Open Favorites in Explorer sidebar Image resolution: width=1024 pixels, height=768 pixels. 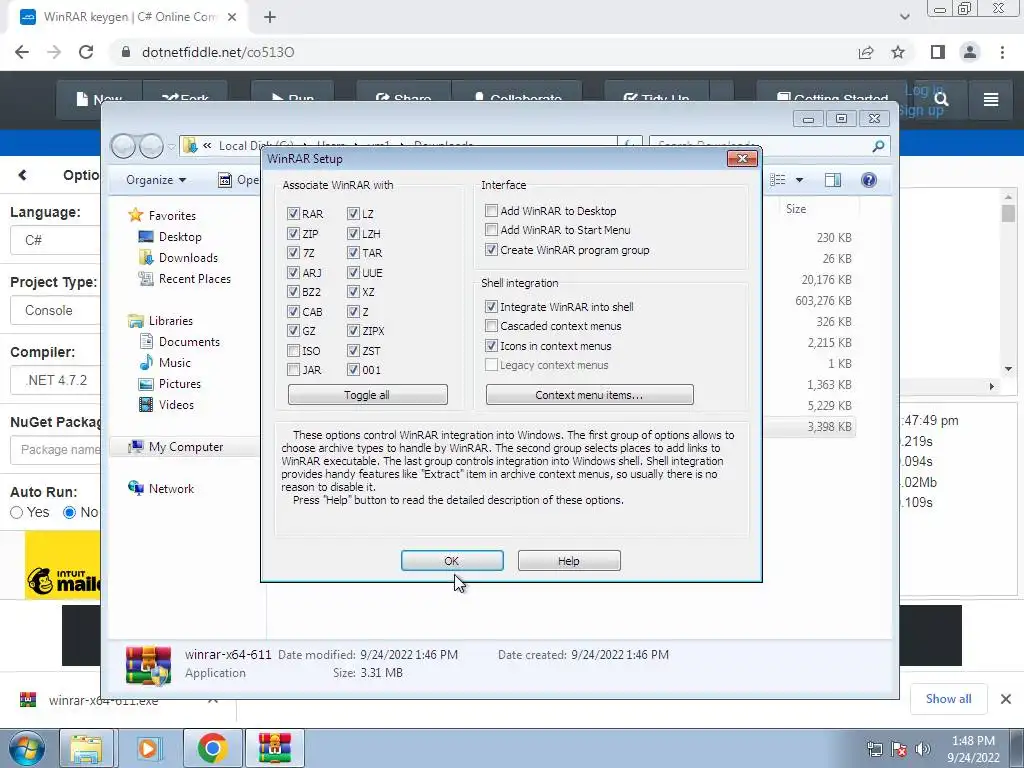pyautogui.click(x=172, y=216)
